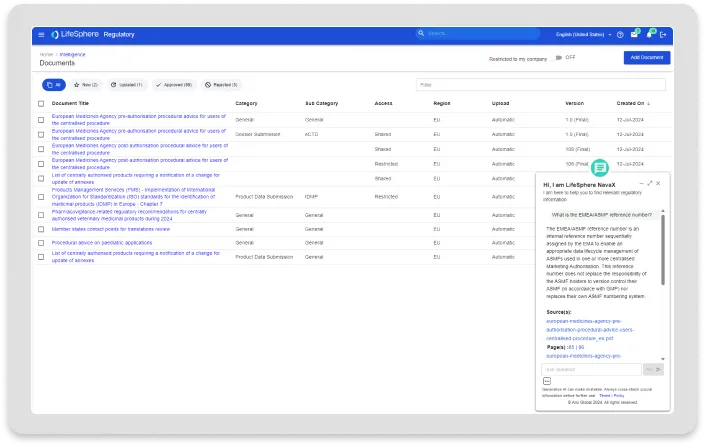Open the English (United States) language dropdown
This screenshot has height=446, width=705.
tap(581, 34)
